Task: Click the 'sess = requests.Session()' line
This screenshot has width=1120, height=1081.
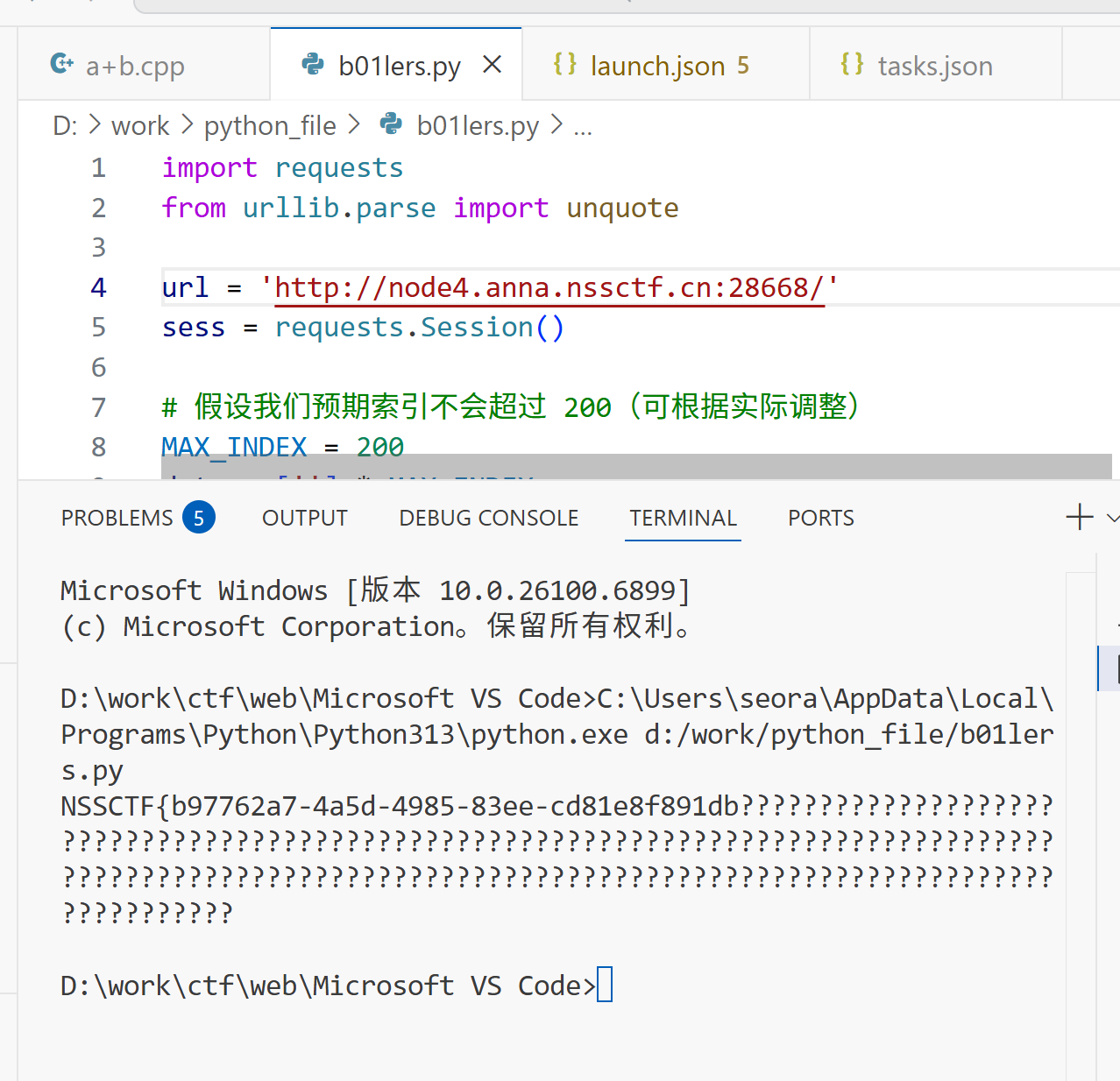Action: pyautogui.click(x=364, y=328)
